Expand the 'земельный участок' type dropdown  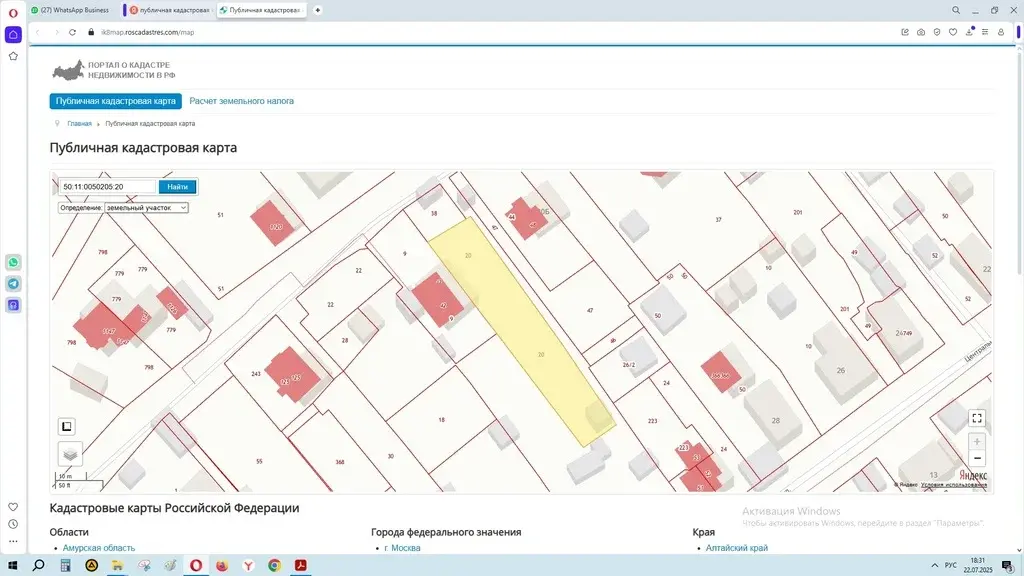tap(146, 208)
